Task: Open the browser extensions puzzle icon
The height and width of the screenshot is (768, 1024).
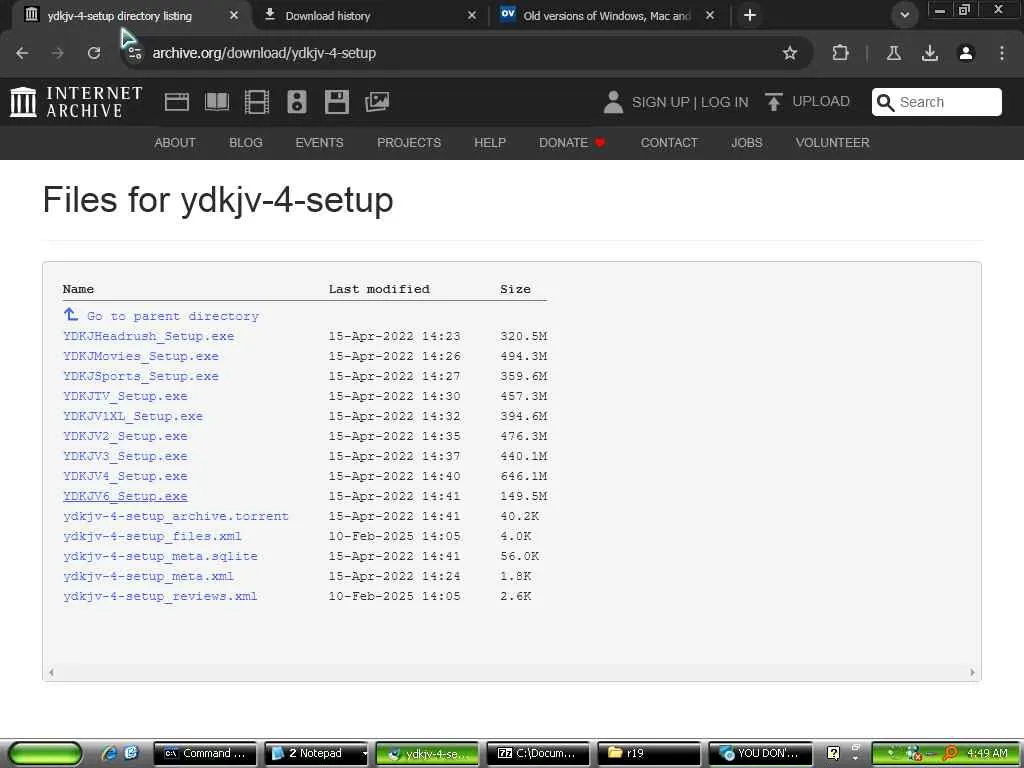Action: coord(840,53)
